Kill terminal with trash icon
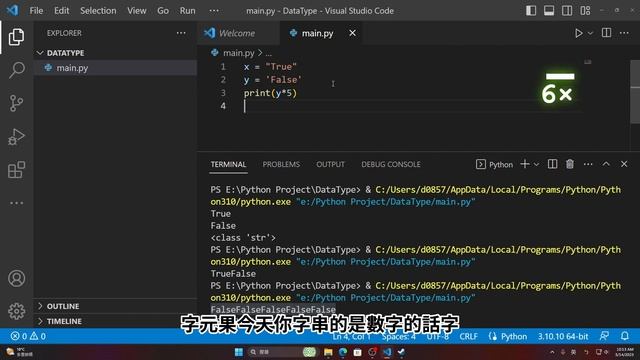The image size is (640, 360). [x=570, y=164]
